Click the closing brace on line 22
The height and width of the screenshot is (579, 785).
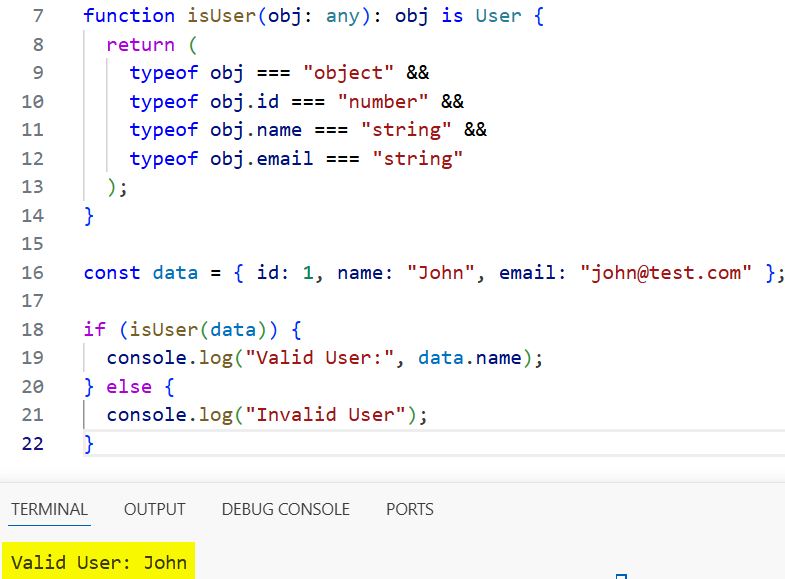89,444
